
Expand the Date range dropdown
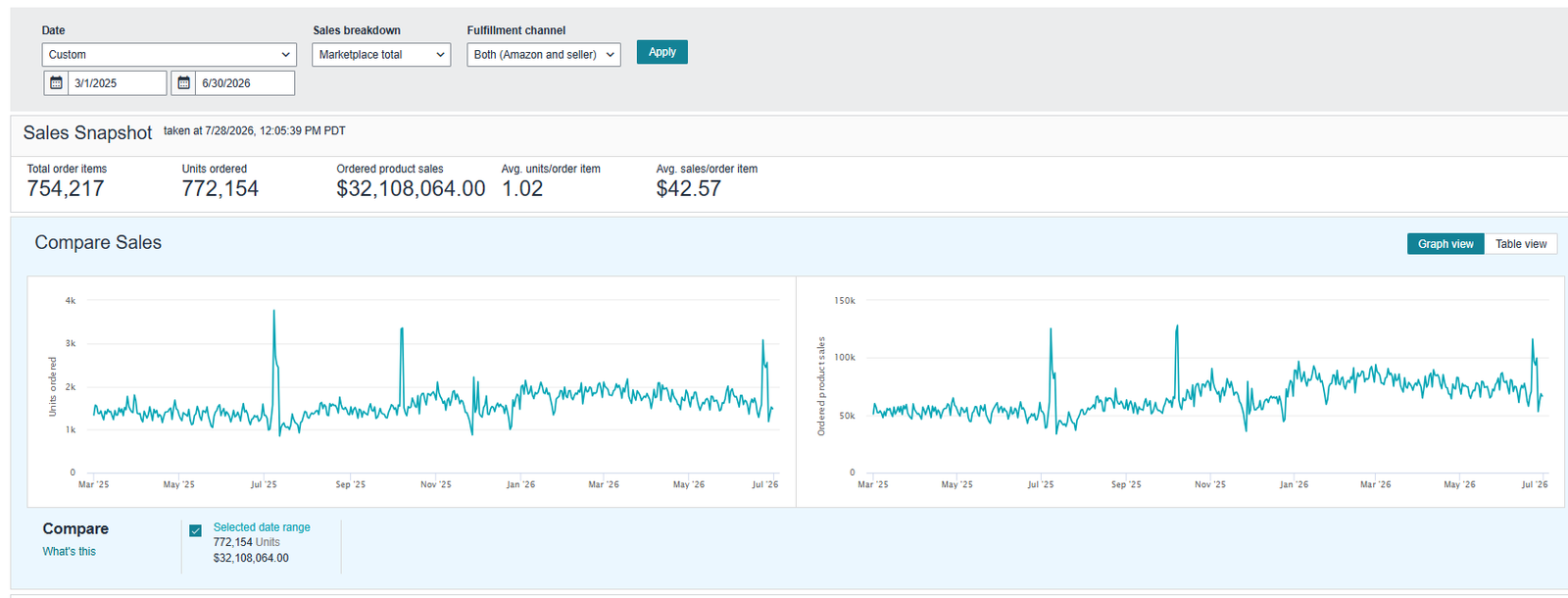pyautogui.click(x=169, y=55)
